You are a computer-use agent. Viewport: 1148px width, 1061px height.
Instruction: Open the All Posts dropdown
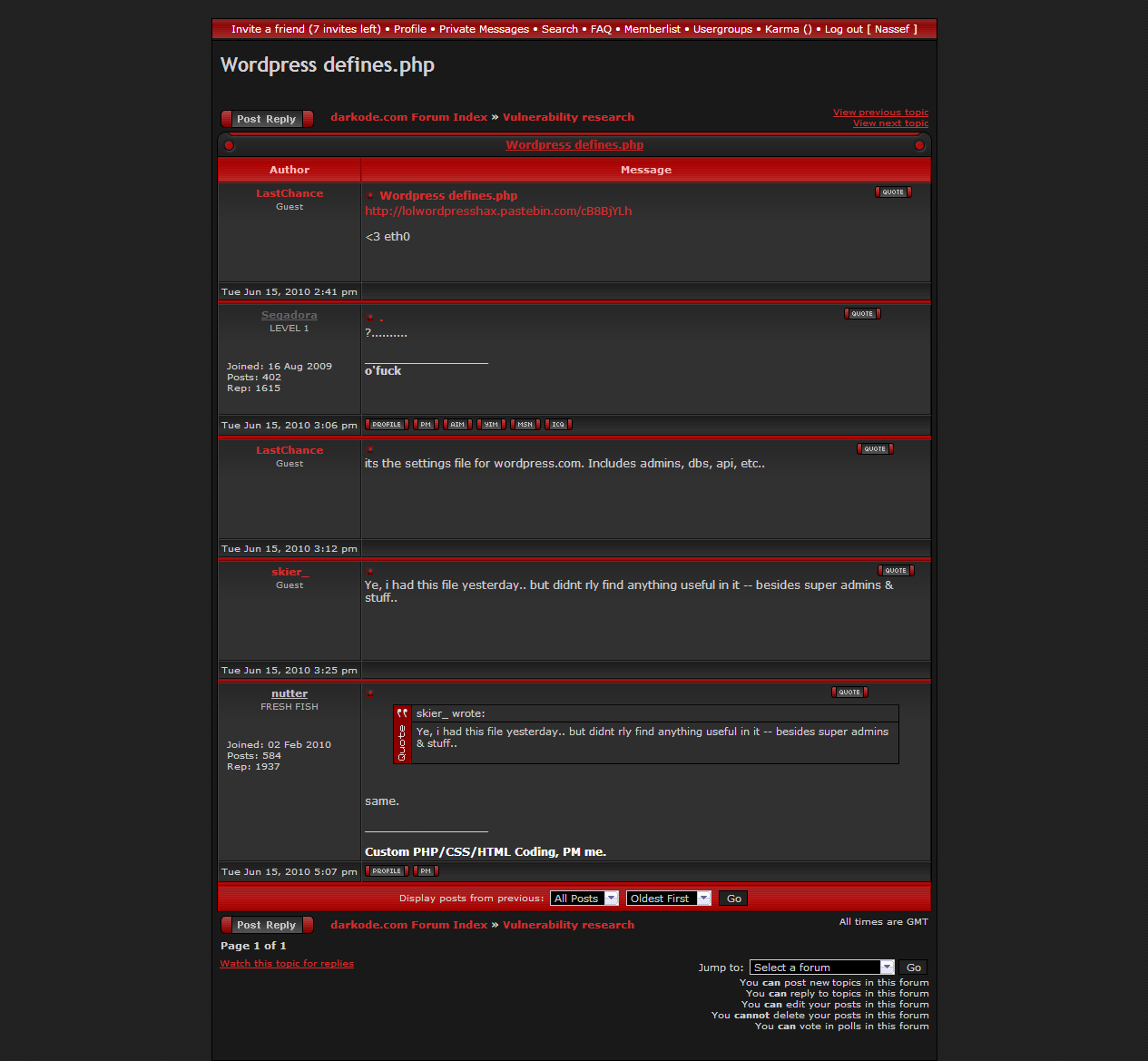click(x=584, y=899)
